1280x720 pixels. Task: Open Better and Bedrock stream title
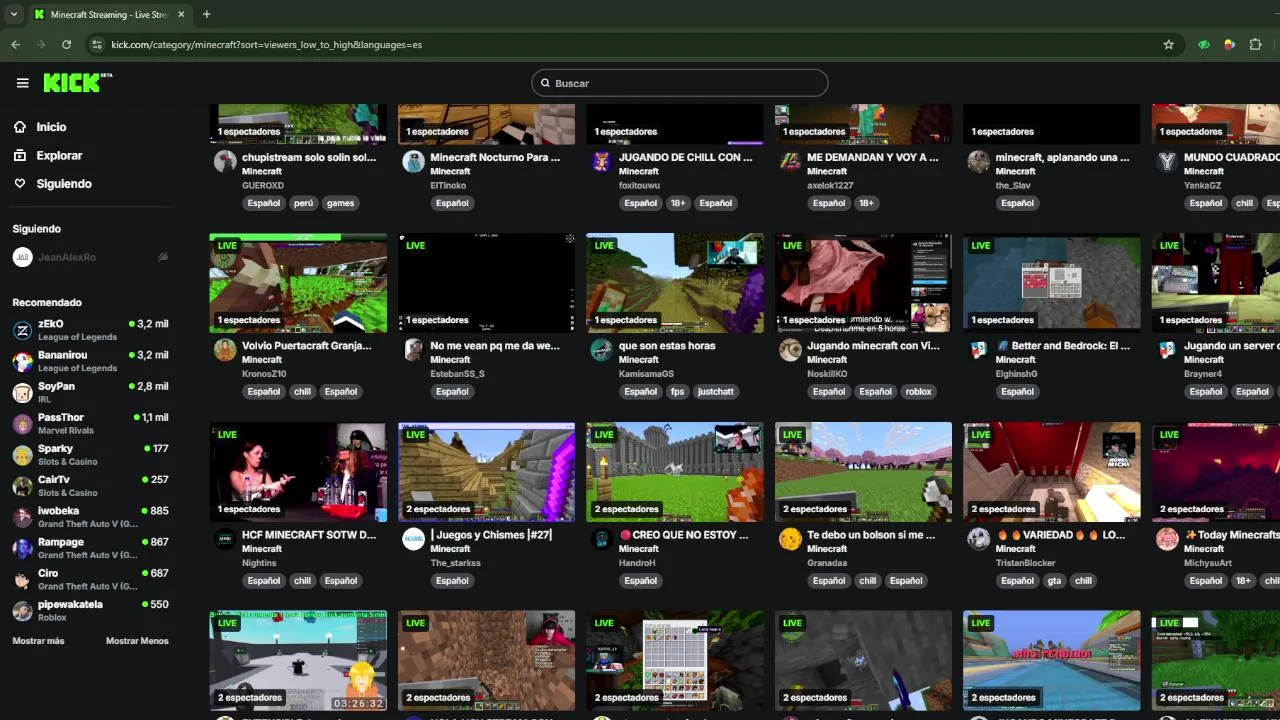pos(1062,346)
